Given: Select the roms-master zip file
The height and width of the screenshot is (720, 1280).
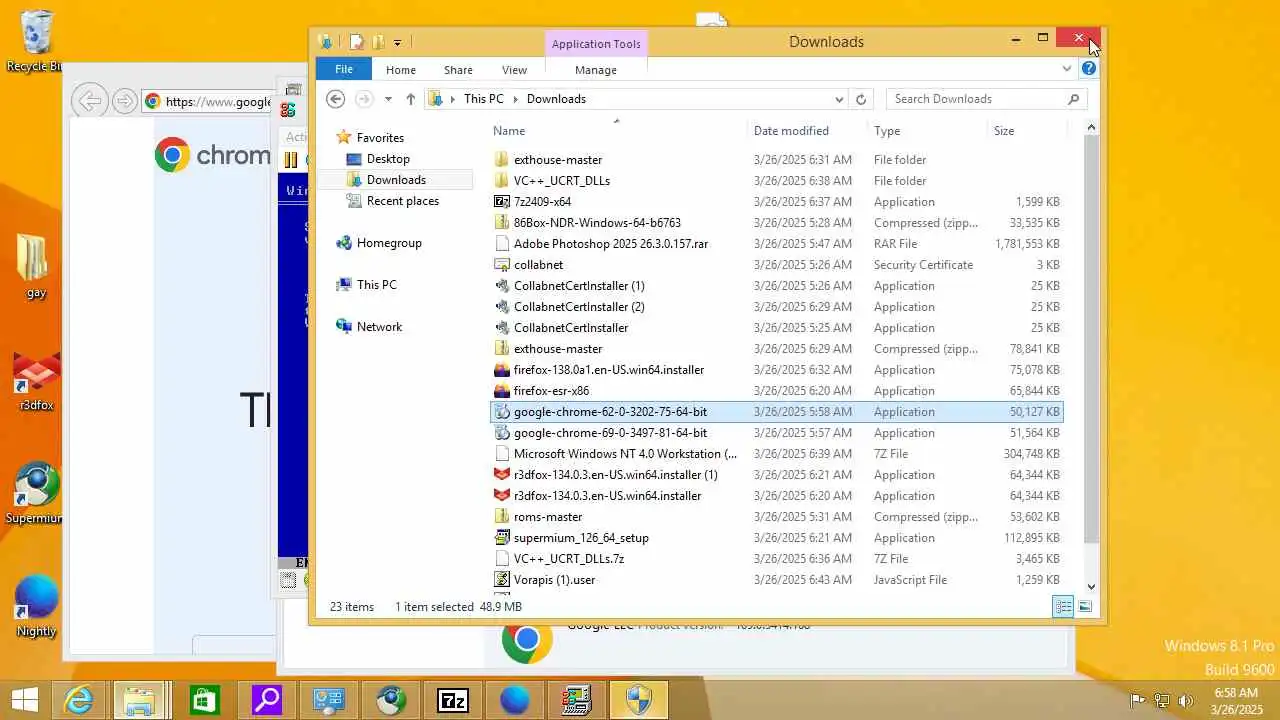Looking at the screenshot, I should [x=776, y=517].
